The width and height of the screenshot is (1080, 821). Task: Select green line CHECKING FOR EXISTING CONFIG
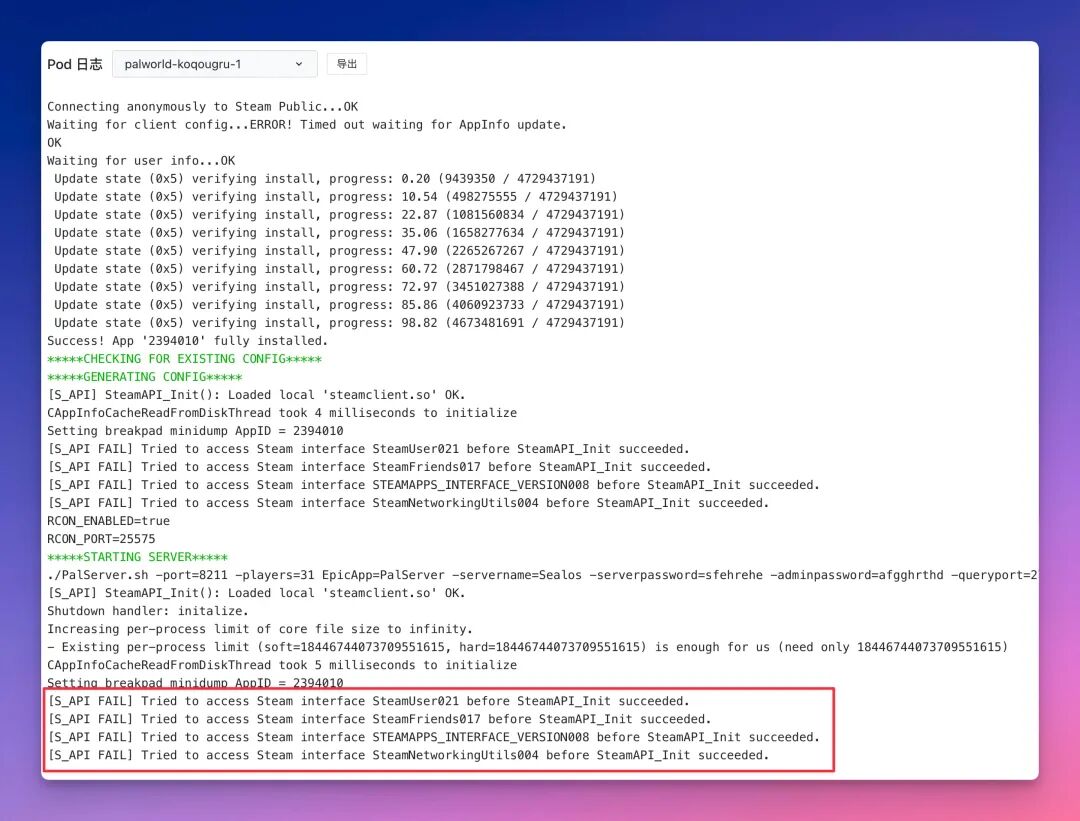185,359
